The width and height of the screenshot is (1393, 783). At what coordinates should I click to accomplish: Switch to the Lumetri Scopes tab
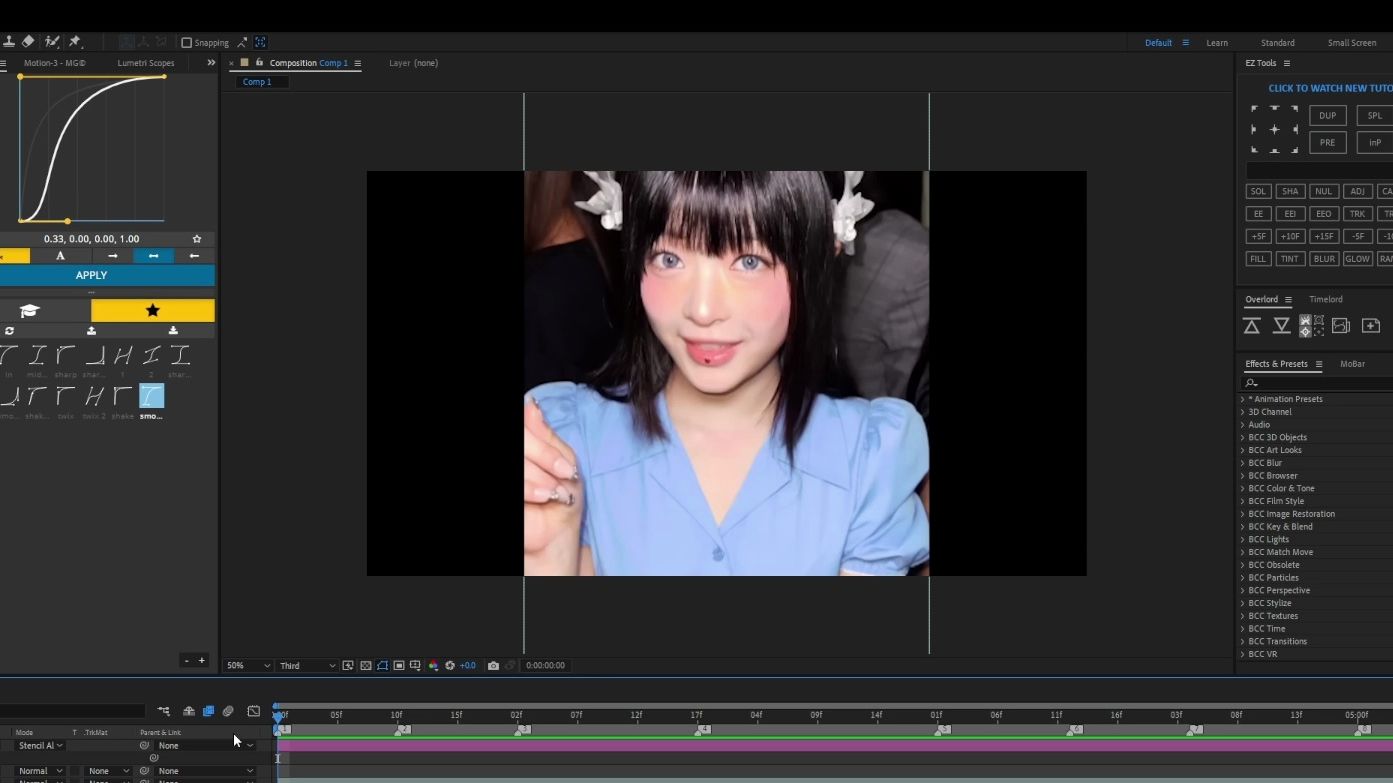pos(146,63)
